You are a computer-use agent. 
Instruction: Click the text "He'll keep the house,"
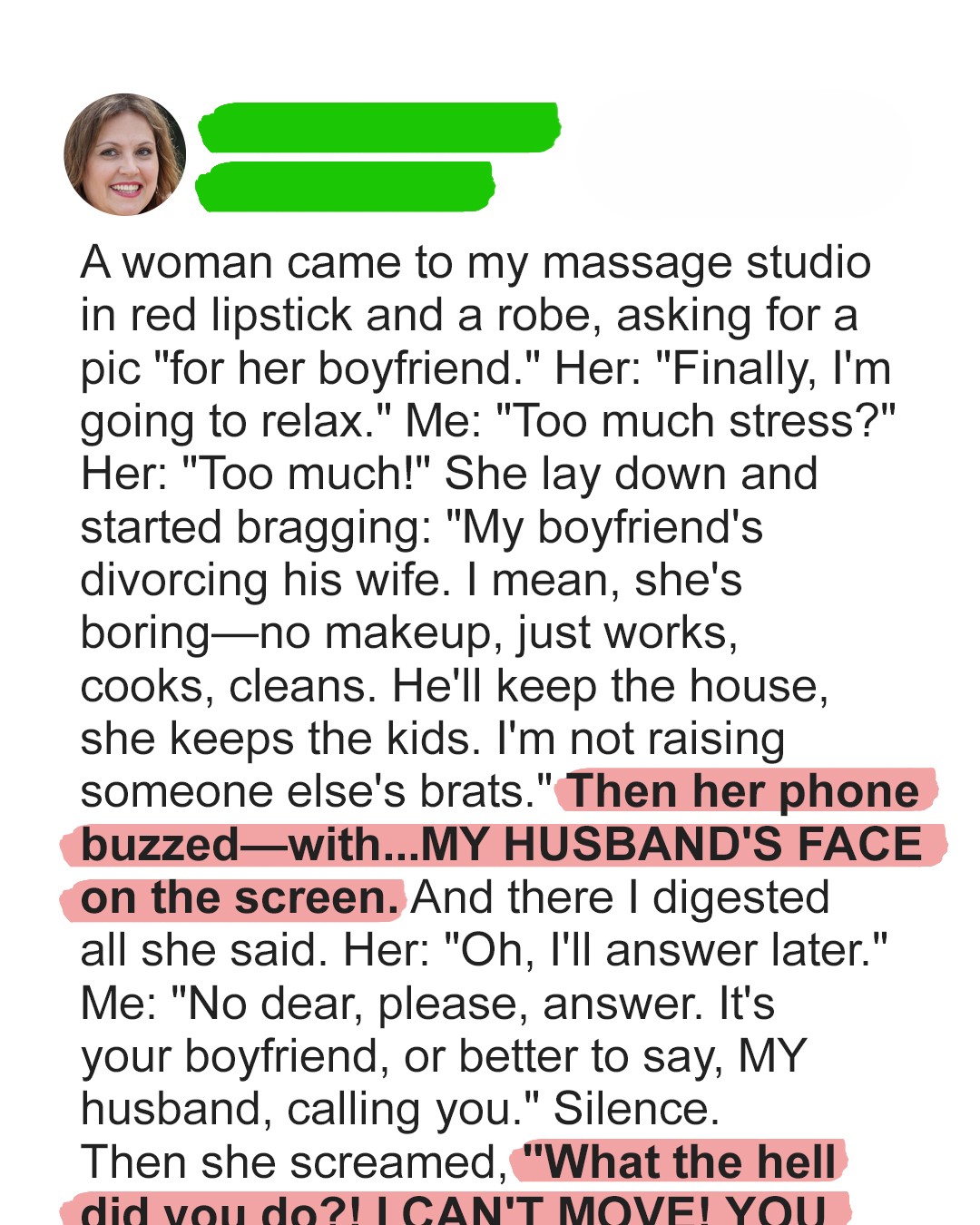(610, 686)
